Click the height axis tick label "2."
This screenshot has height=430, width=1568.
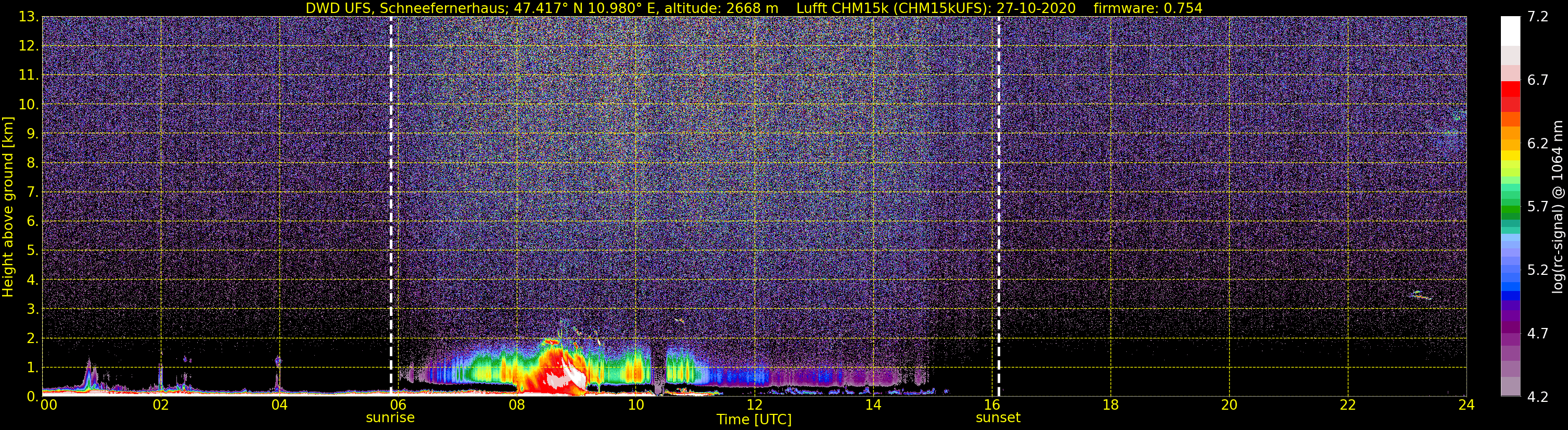[32, 339]
